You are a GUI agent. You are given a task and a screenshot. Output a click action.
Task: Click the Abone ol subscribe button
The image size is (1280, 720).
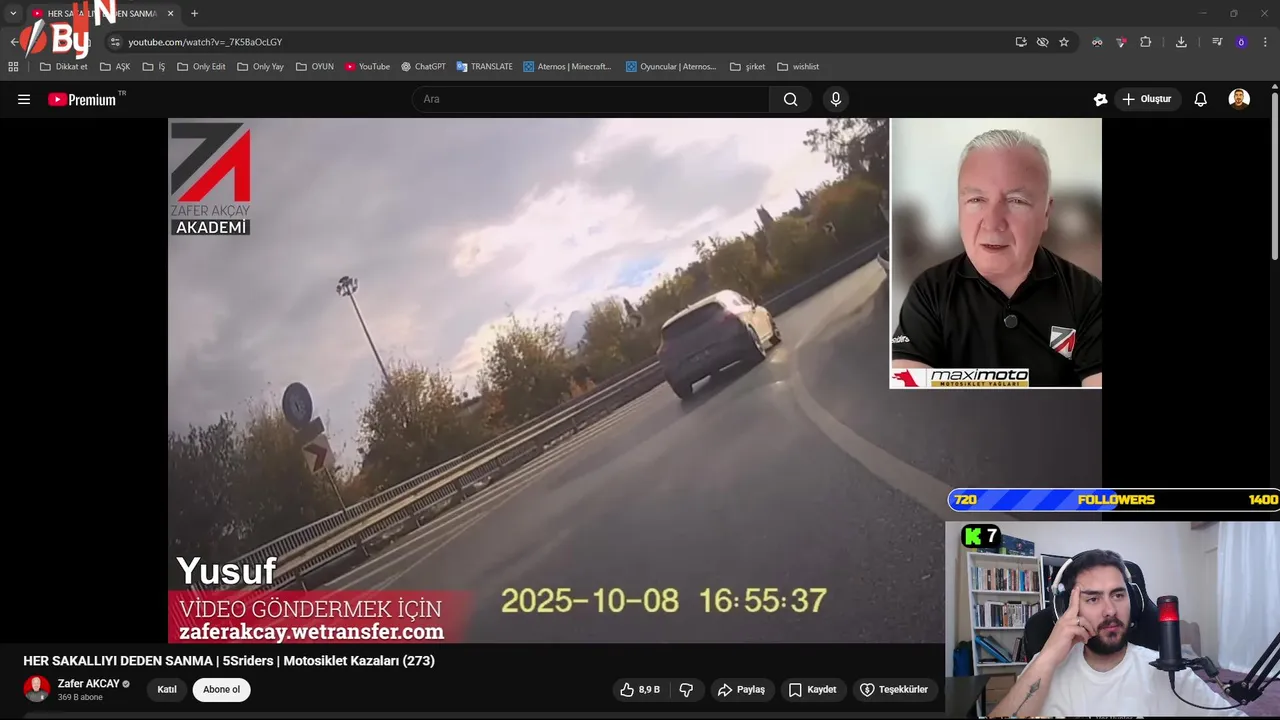(x=222, y=690)
